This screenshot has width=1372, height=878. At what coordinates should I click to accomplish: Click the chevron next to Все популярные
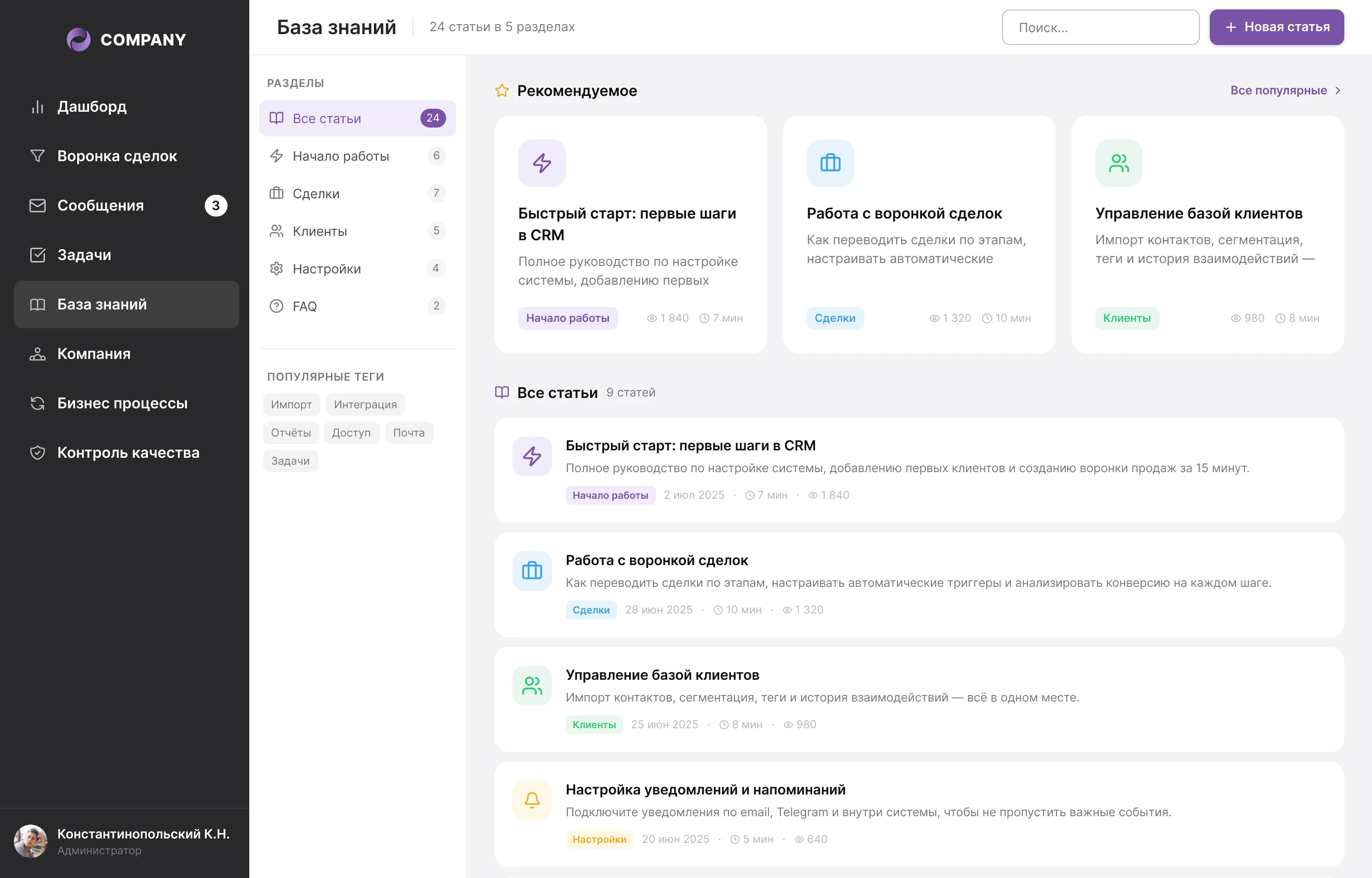coord(1338,90)
